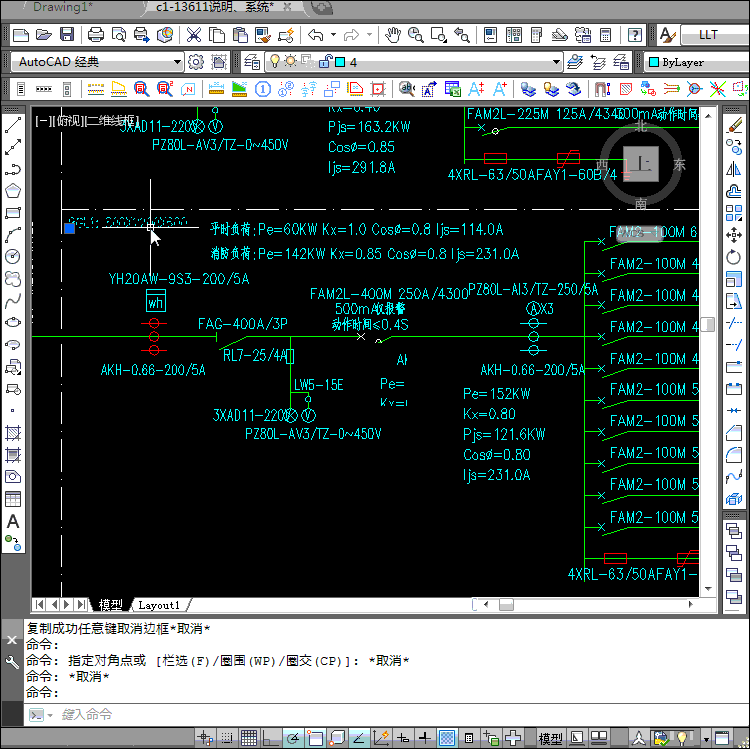Click the Plot printer icon
Screen dimensions: 750x749
pos(96,35)
